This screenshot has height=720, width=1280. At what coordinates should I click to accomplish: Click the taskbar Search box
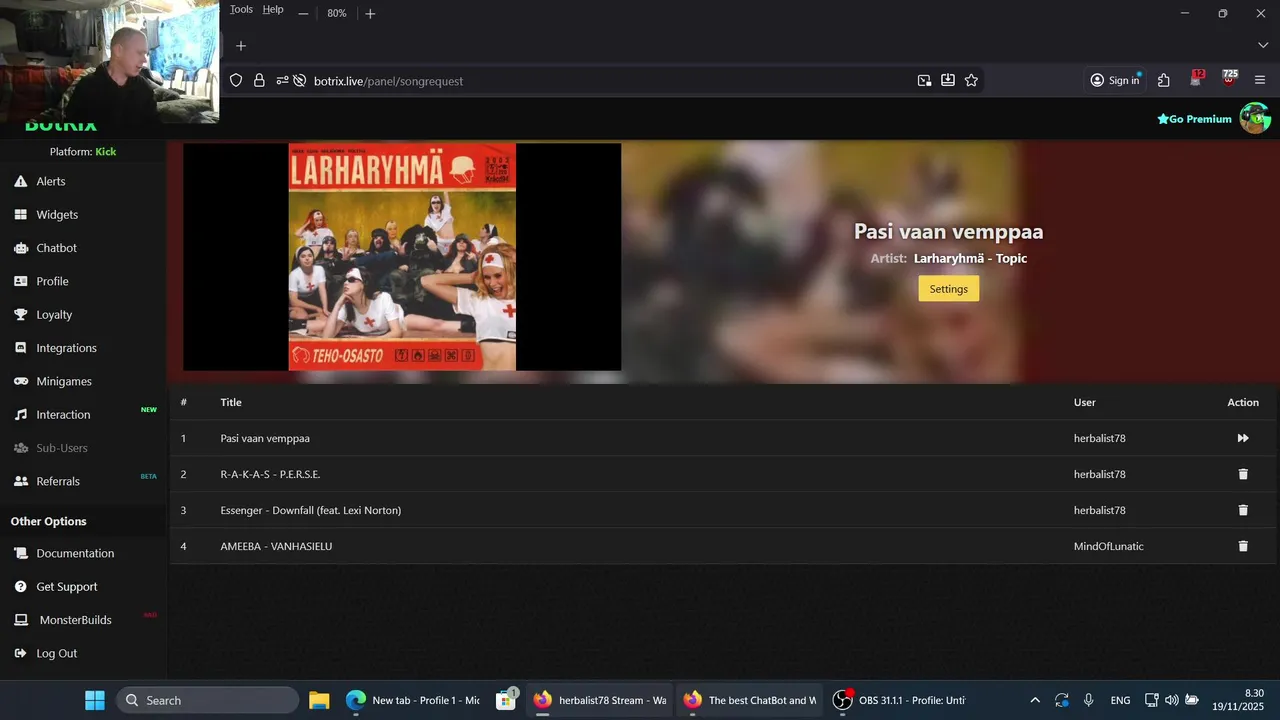coord(207,700)
